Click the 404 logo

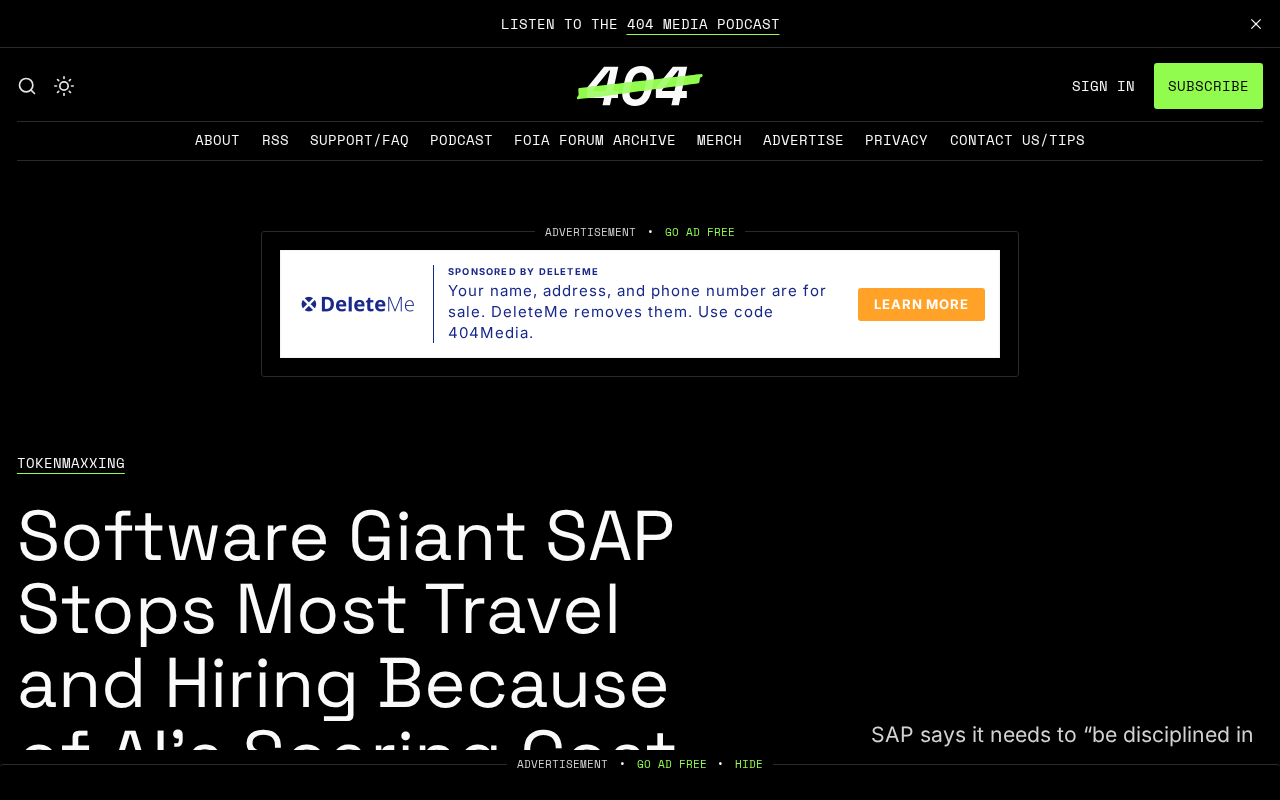(640, 86)
